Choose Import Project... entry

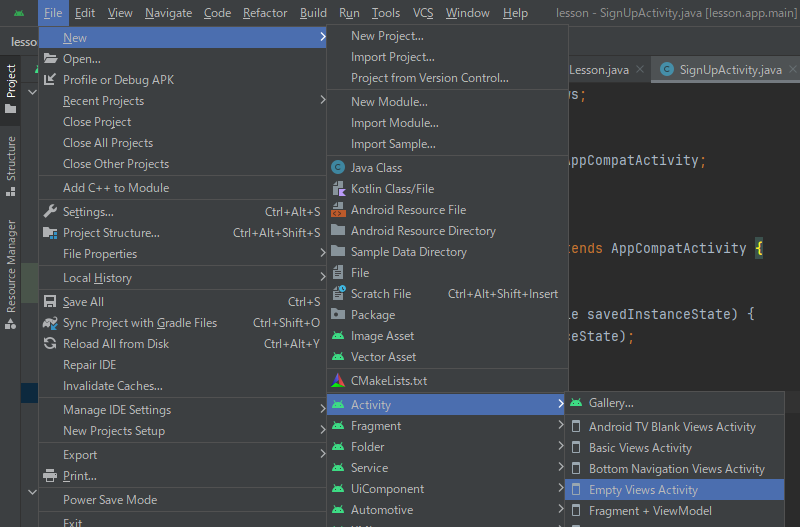(447, 57)
